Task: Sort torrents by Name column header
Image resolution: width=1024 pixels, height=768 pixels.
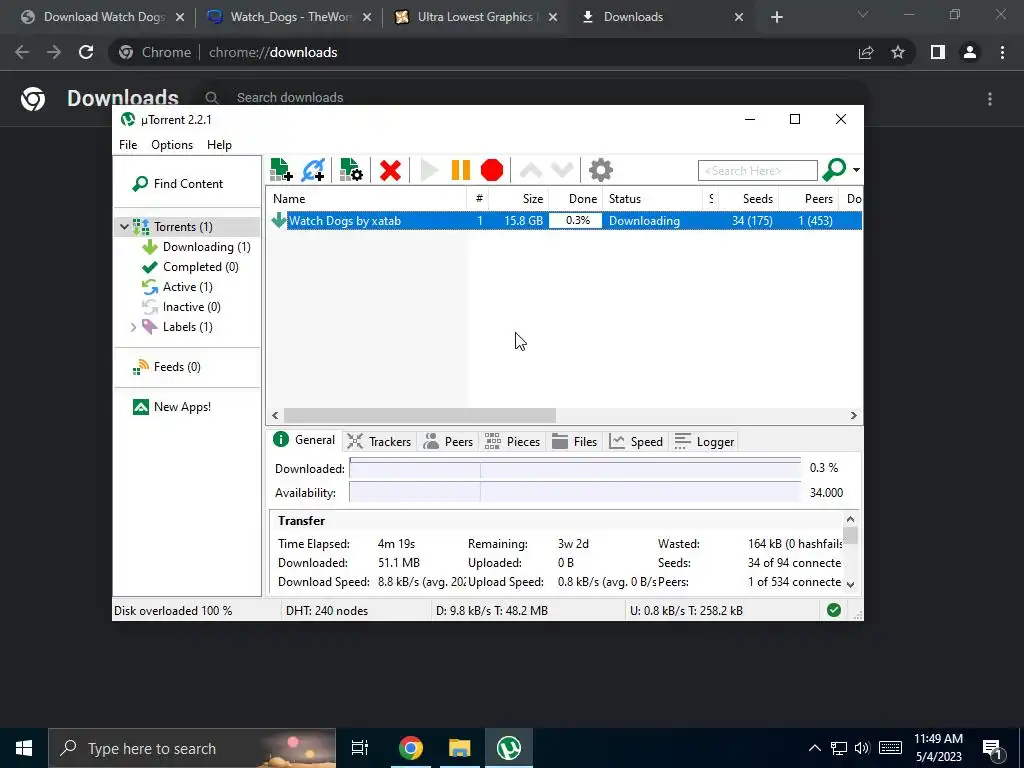Action: [x=366, y=199]
